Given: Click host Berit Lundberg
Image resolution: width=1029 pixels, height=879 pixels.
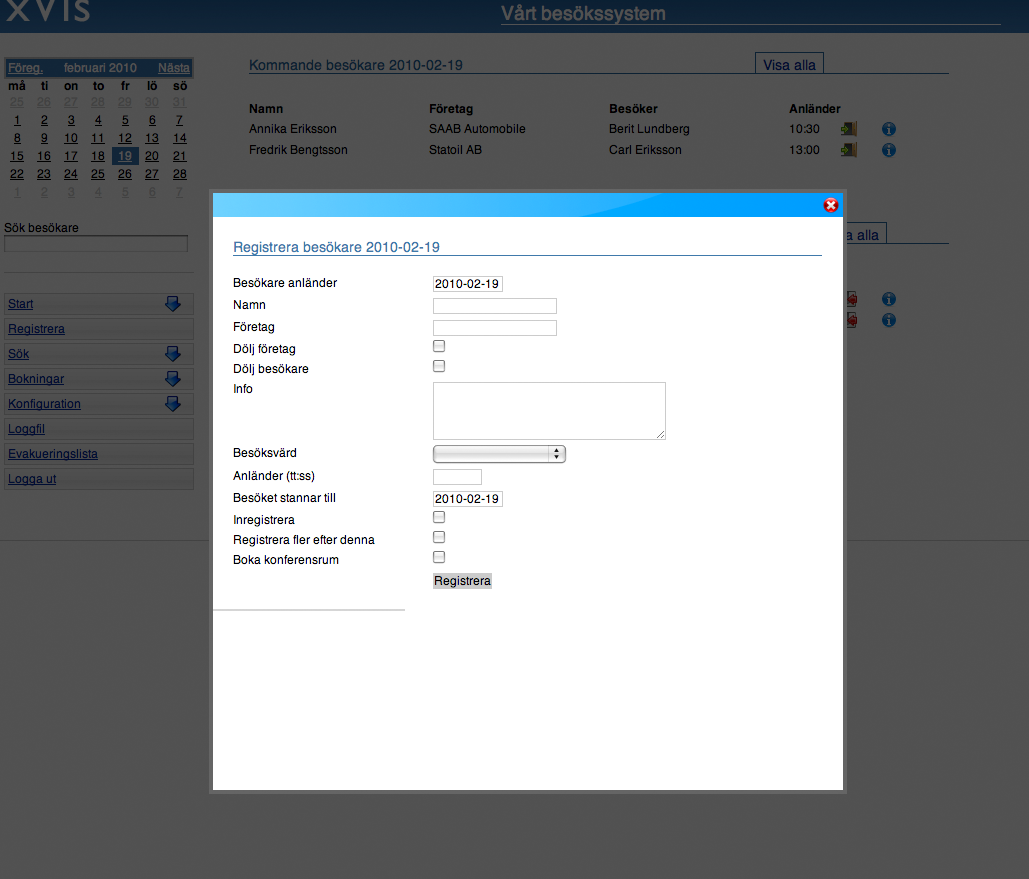Looking at the screenshot, I should (649, 129).
